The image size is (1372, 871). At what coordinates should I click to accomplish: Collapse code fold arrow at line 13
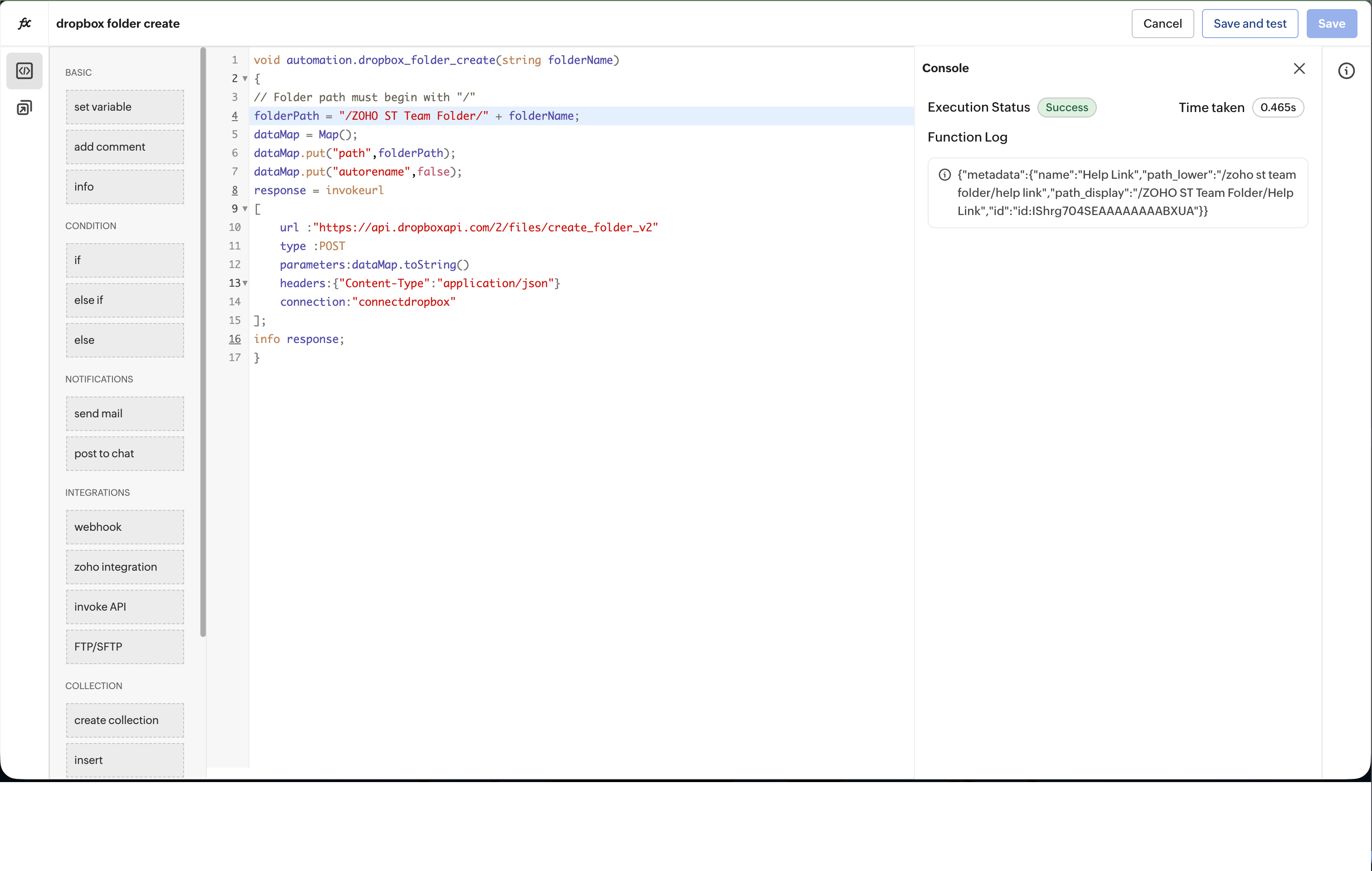click(245, 283)
